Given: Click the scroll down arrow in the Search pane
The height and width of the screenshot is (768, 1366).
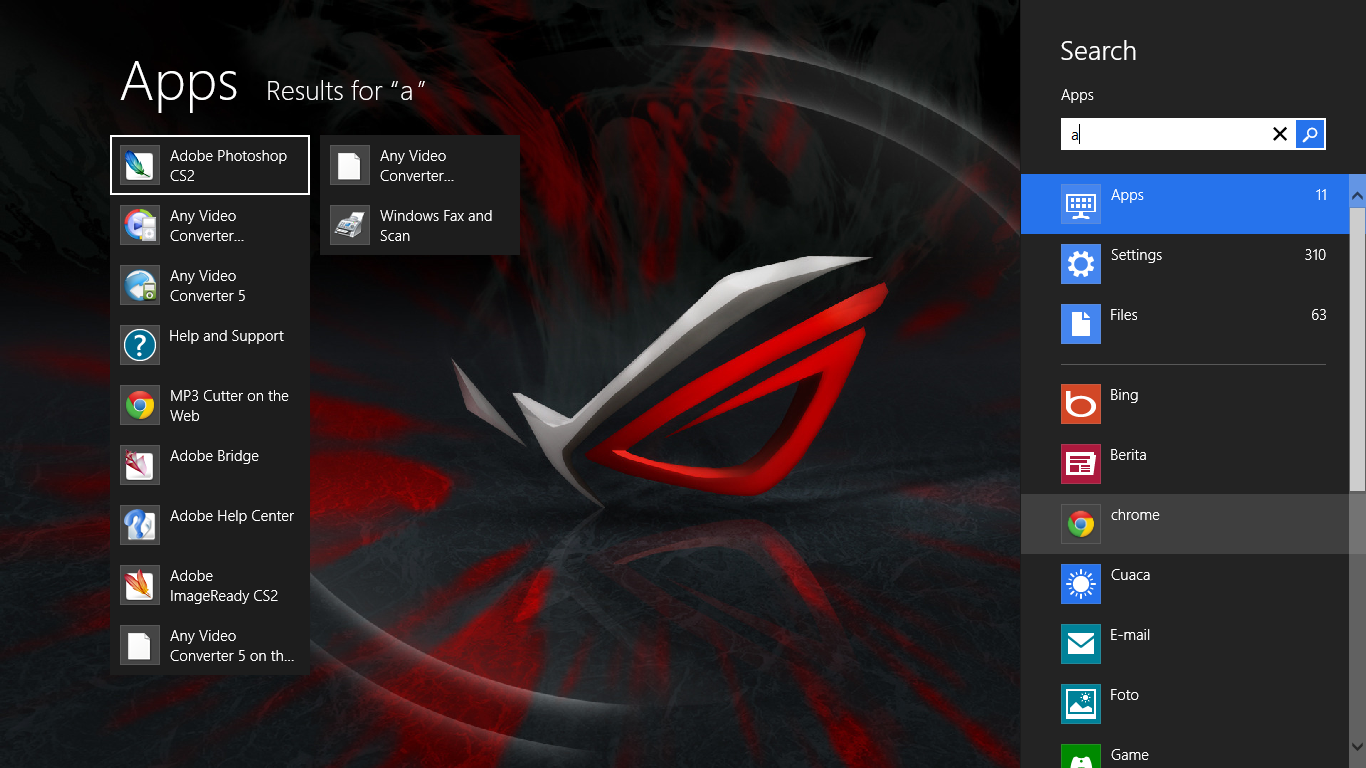Looking at the screenshot, I should point(1357,746).
